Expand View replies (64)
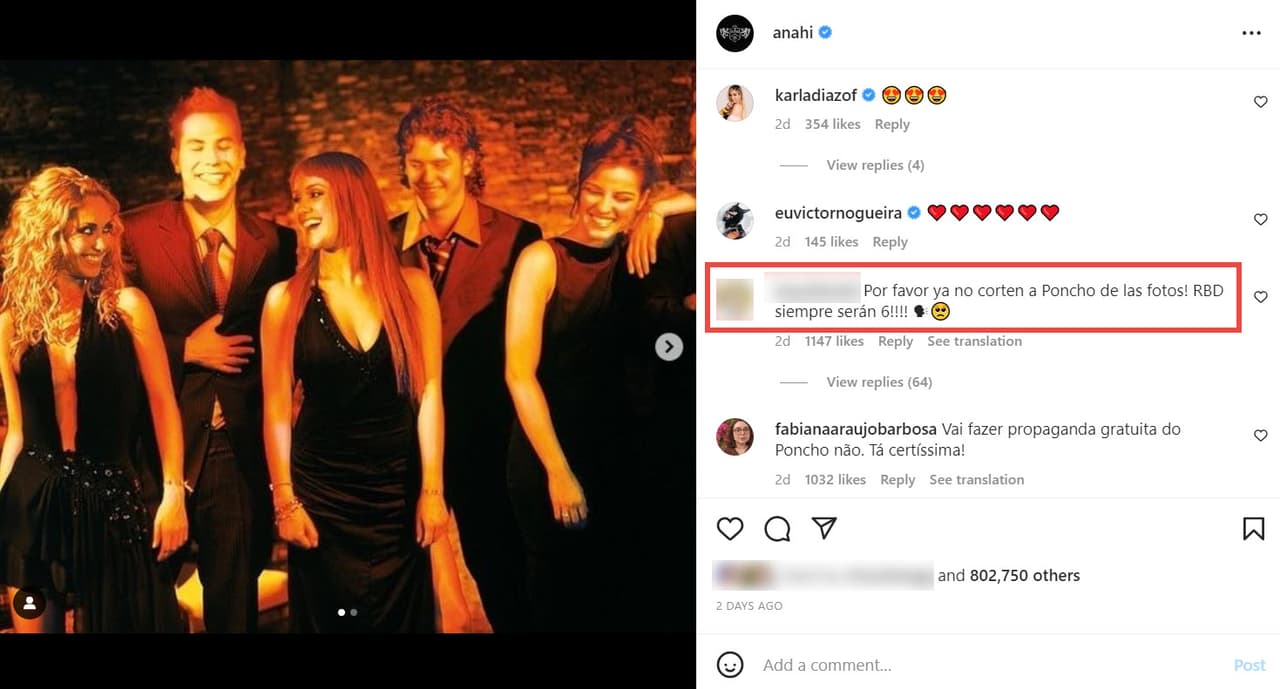The image size is (1280, 689). click(x=879, y=382)
